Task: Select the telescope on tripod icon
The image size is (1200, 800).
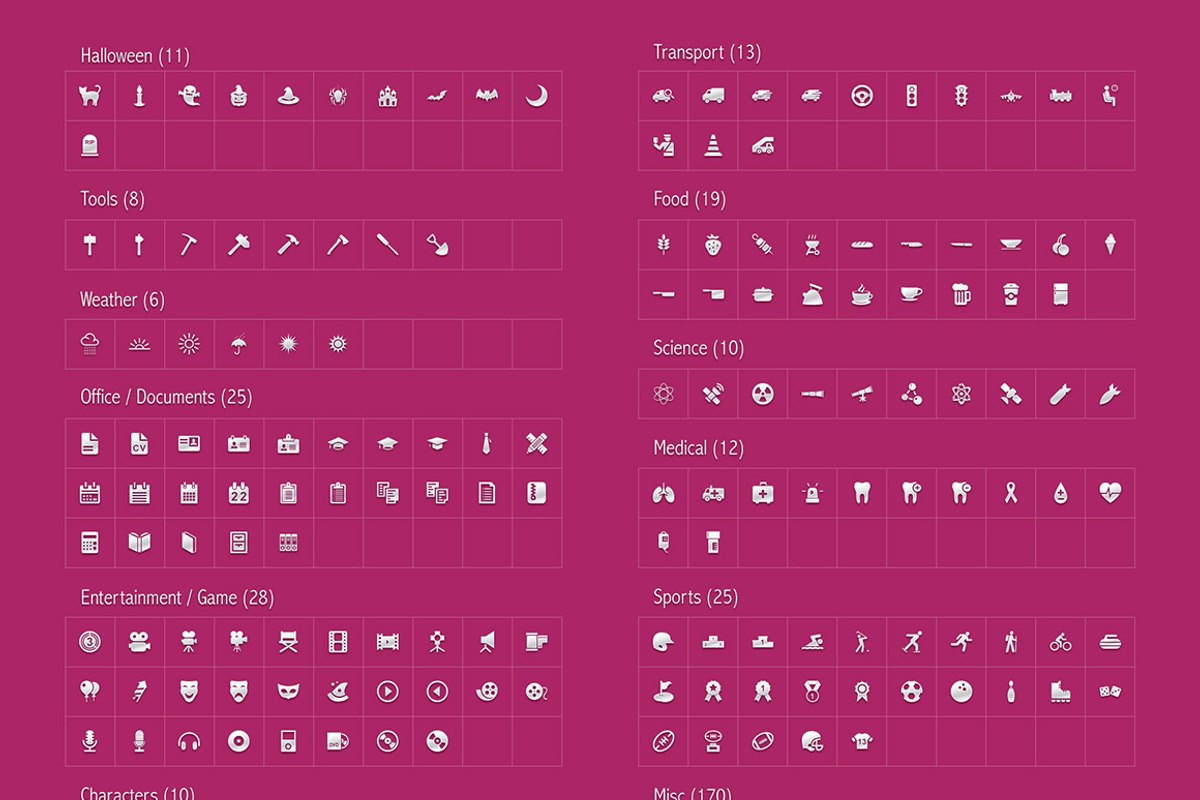Action: pyautogui.click(x=862, y=393)
